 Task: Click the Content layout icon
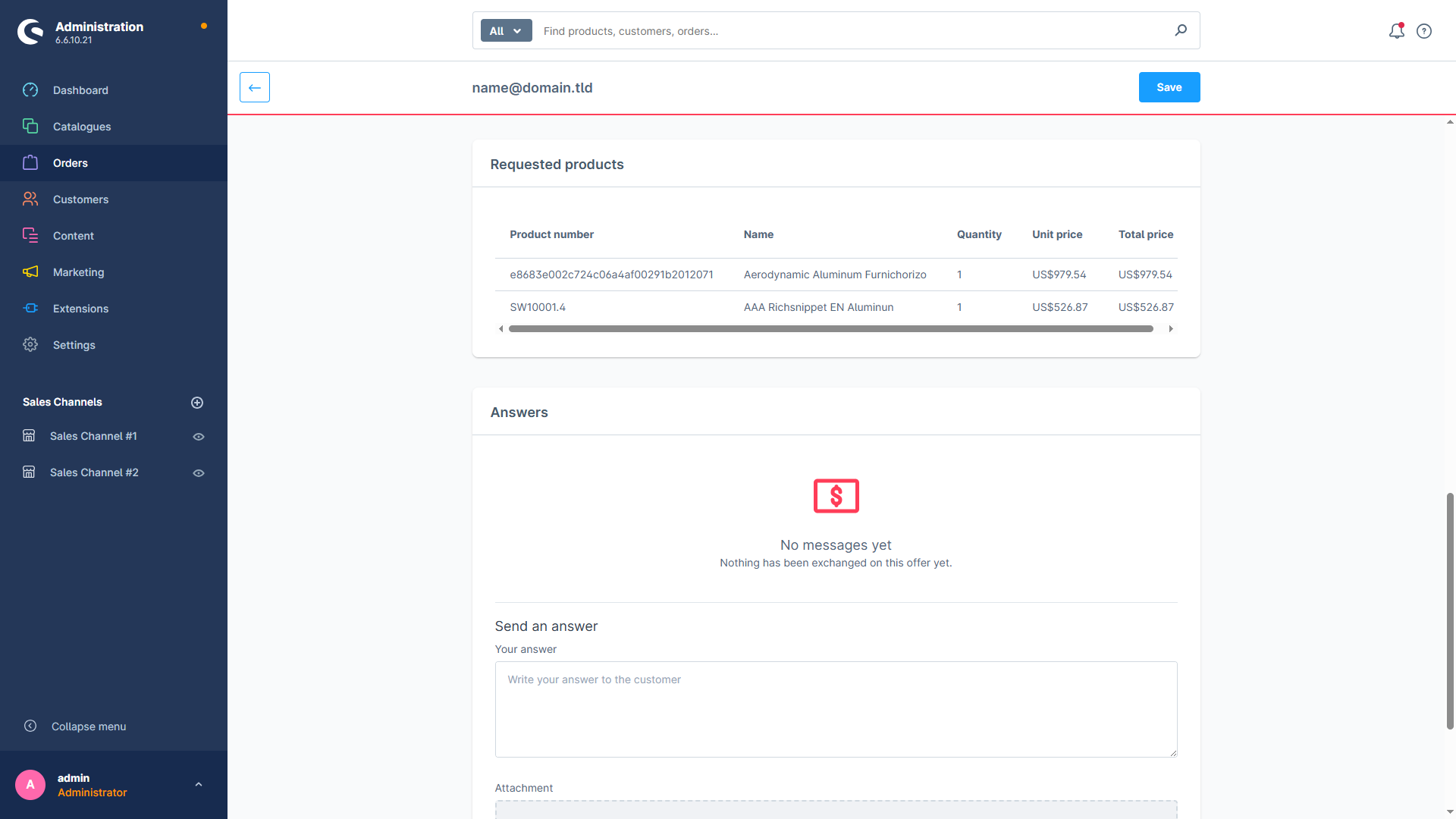pos(30,236)
